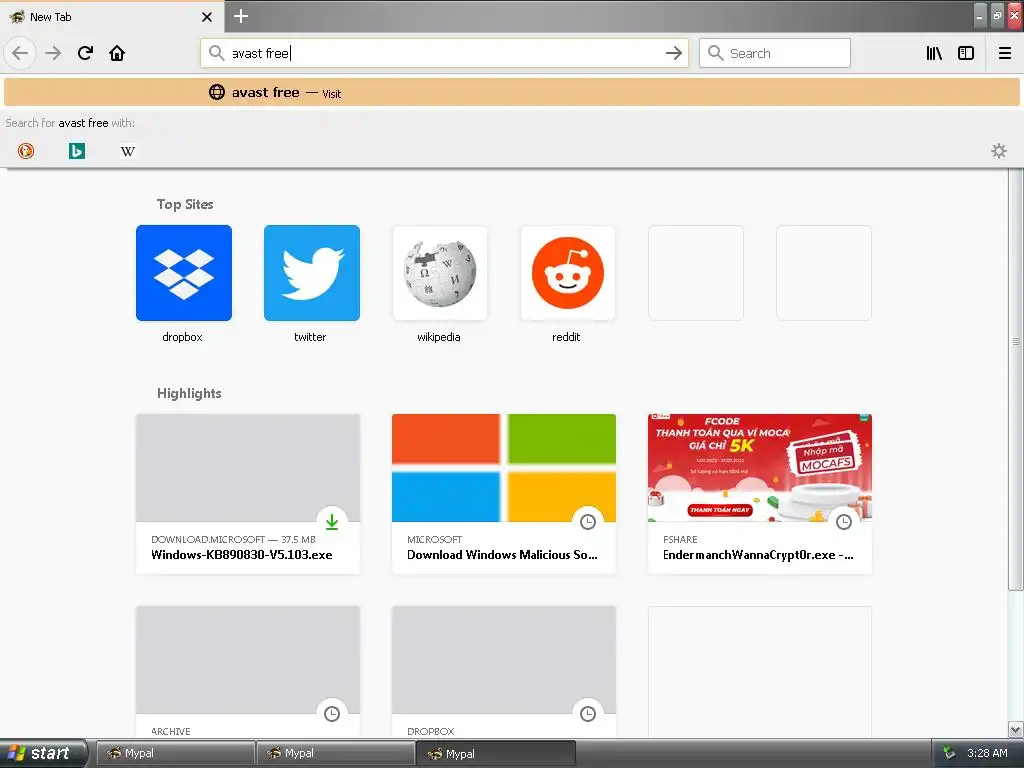
Task: Close the New Tab tab
Action: coord(207,17)
